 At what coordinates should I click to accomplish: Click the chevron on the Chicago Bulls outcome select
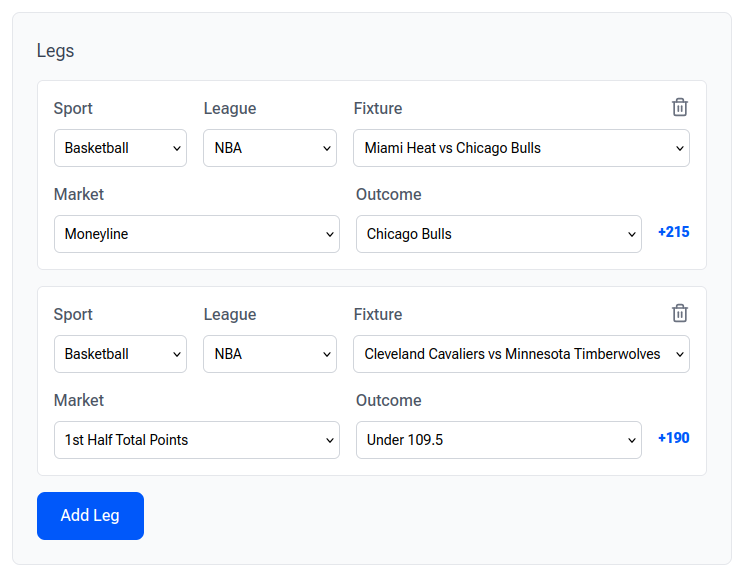pyautogui.click(x=632, y=234)
